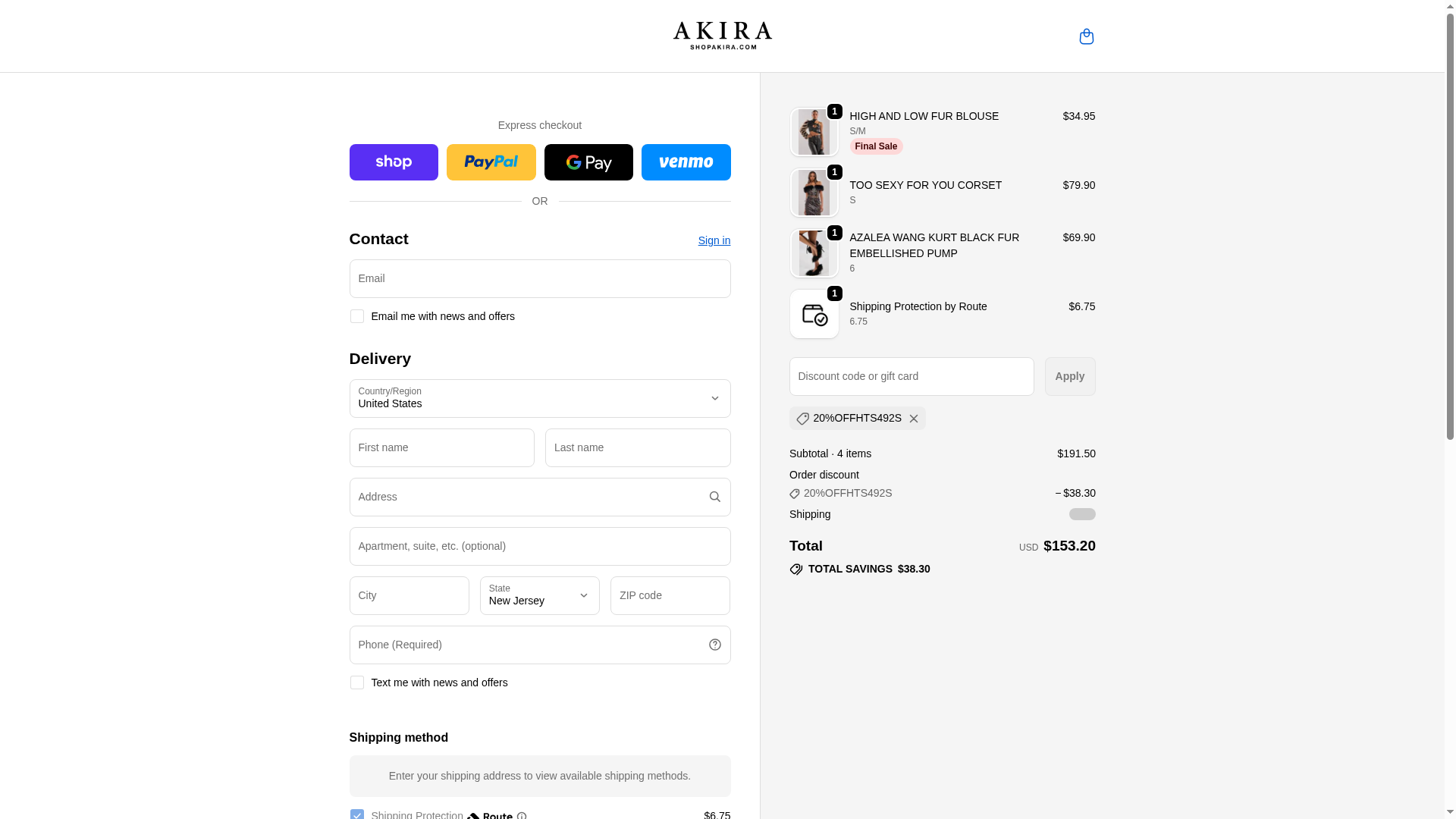Screen dimensions: 1456x819
Task: Click the address search magnifier icon
Action: pyautogui.click(x=714, y=497)
